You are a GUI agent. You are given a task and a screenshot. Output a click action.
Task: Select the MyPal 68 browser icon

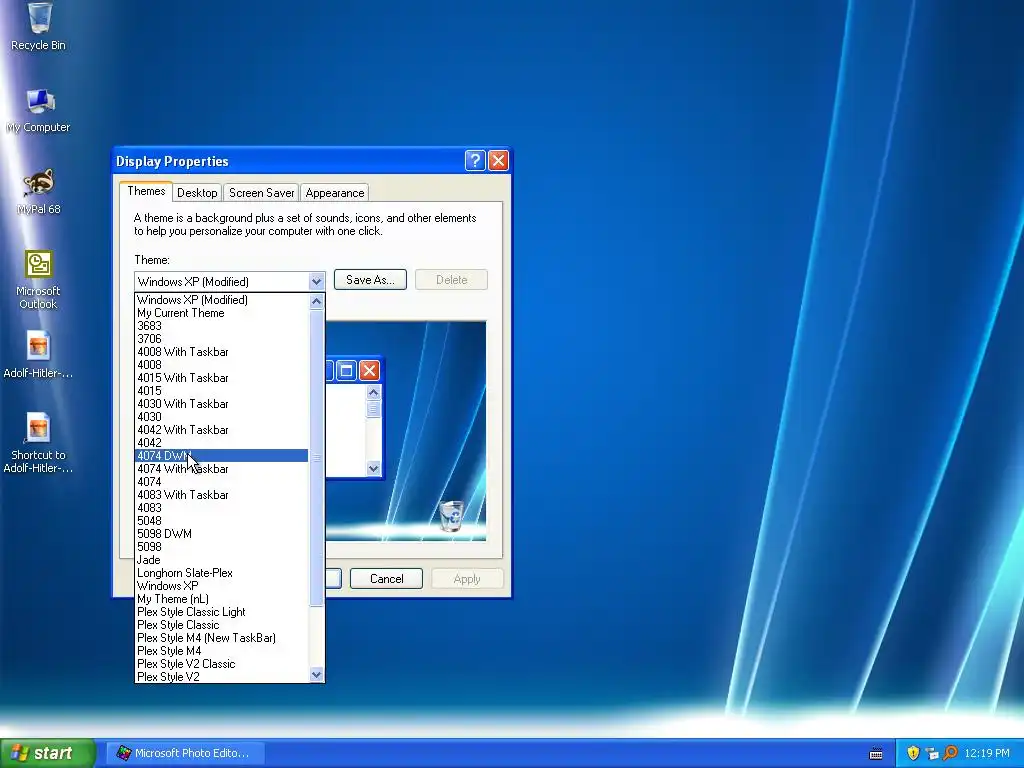tap(39, 191)
